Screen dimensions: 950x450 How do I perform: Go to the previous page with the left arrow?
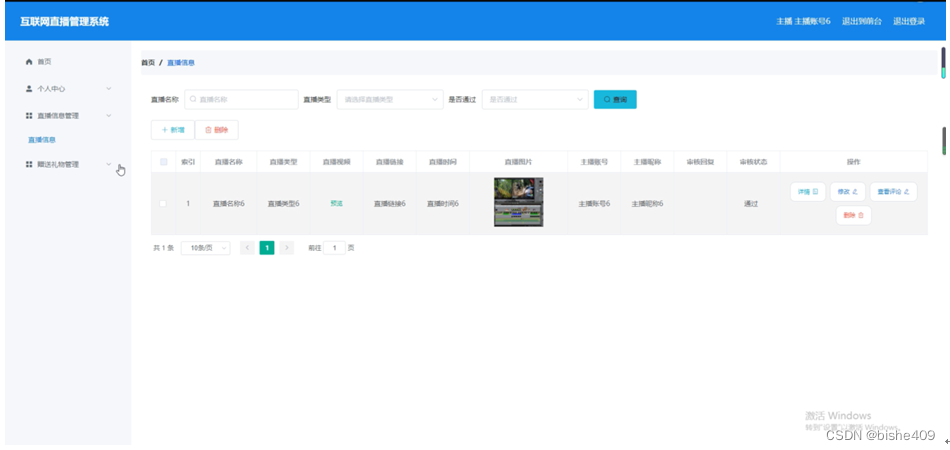point(247,248)
